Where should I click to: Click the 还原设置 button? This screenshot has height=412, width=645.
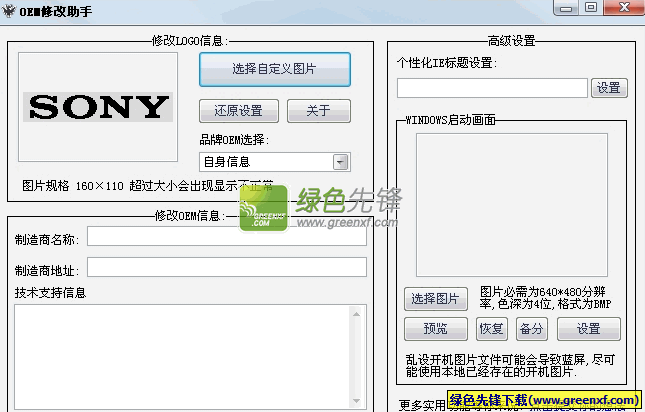pyautogui.click(x=239, y=111)
